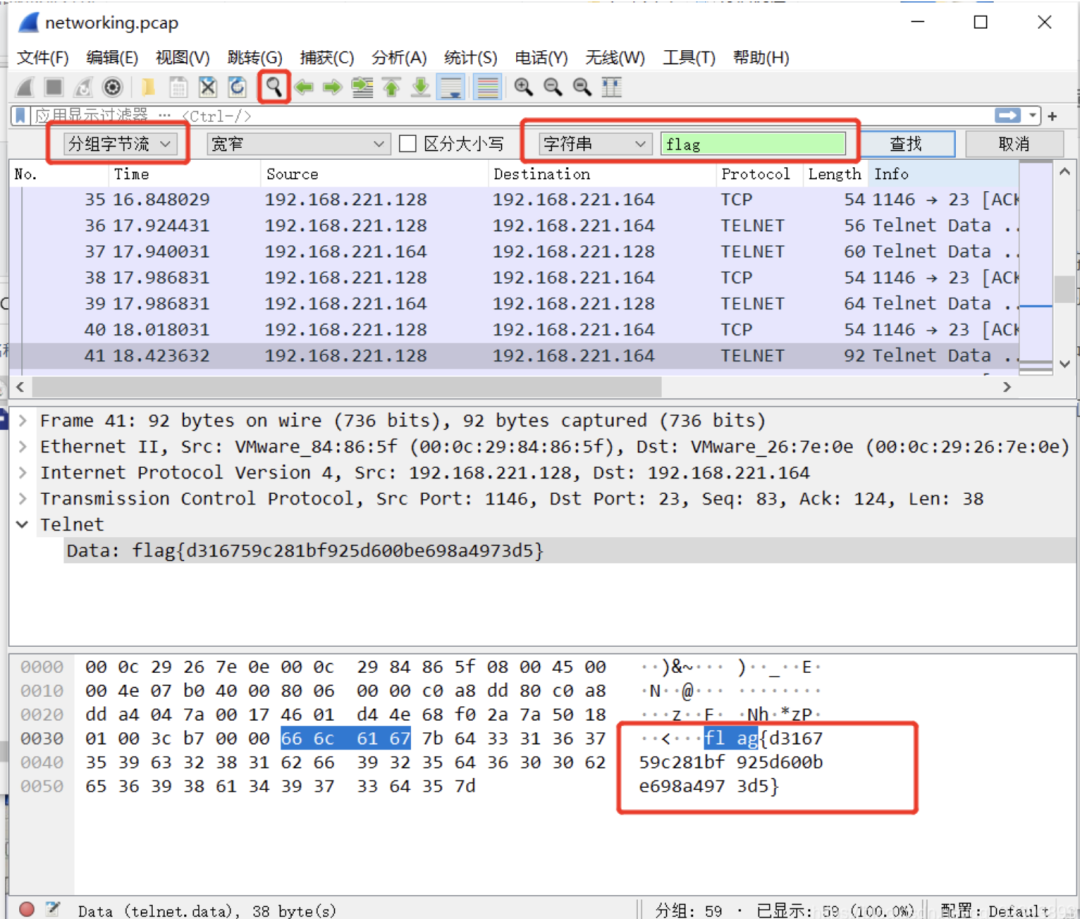Toggle packet colorization icon
This screenshot has height=919, width=1080.
(488, 87)
